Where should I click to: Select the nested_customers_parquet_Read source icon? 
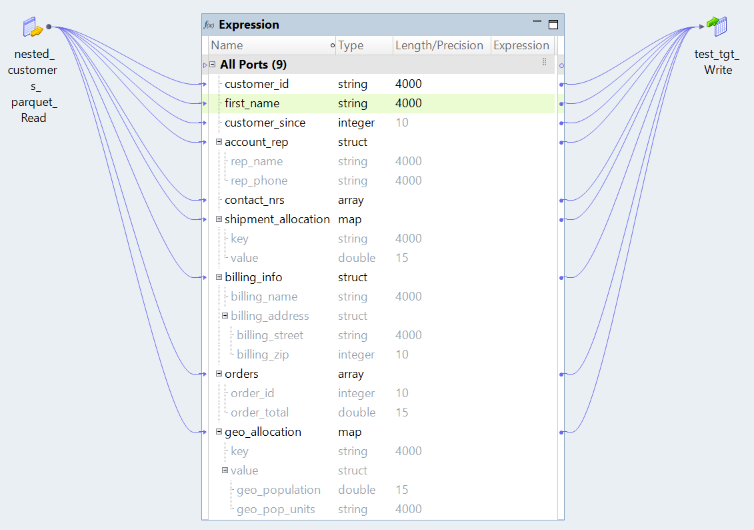pyautogui.click(x=32, y=27)
